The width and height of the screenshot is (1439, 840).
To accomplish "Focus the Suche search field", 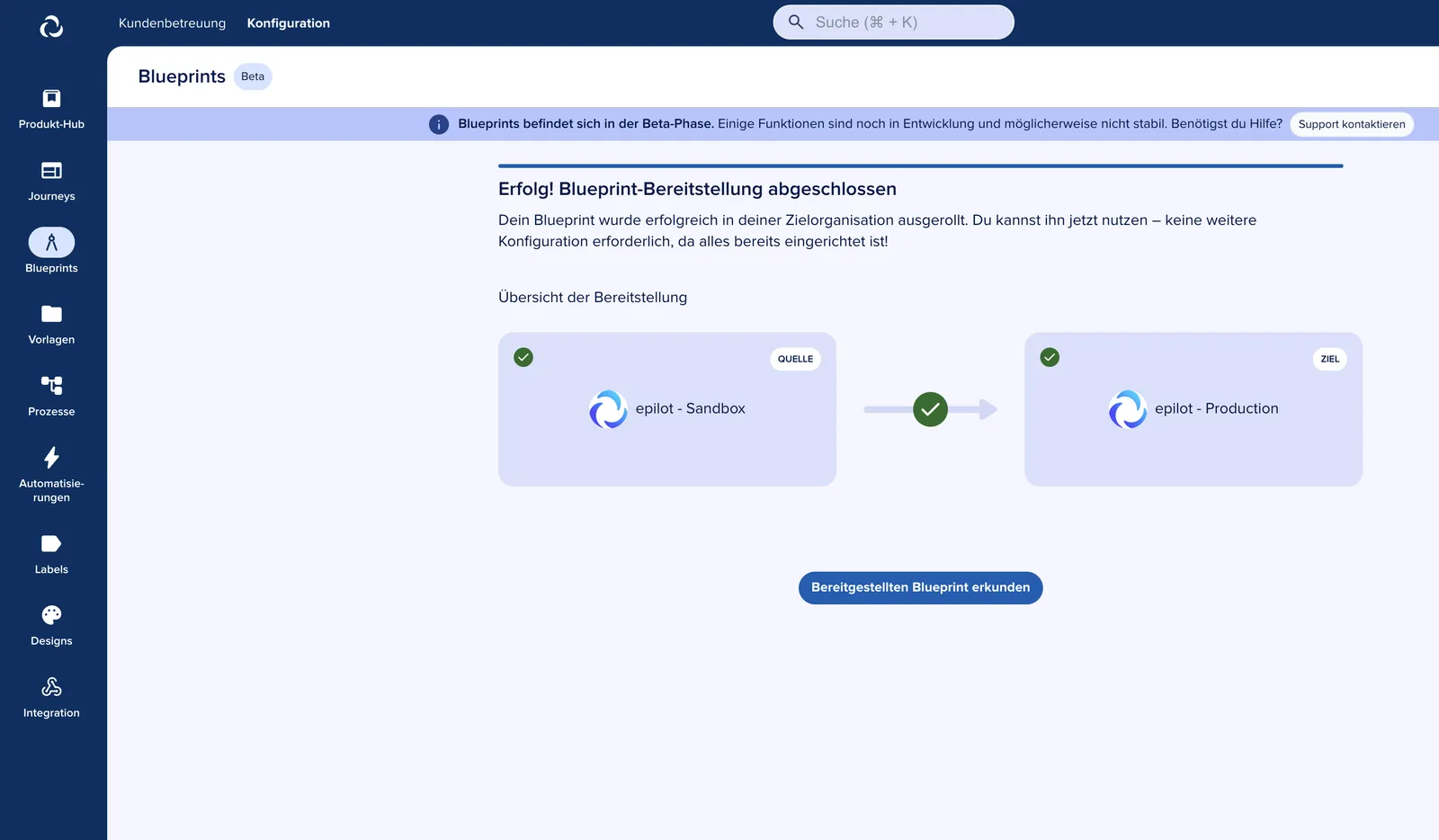I will point(894,22).
